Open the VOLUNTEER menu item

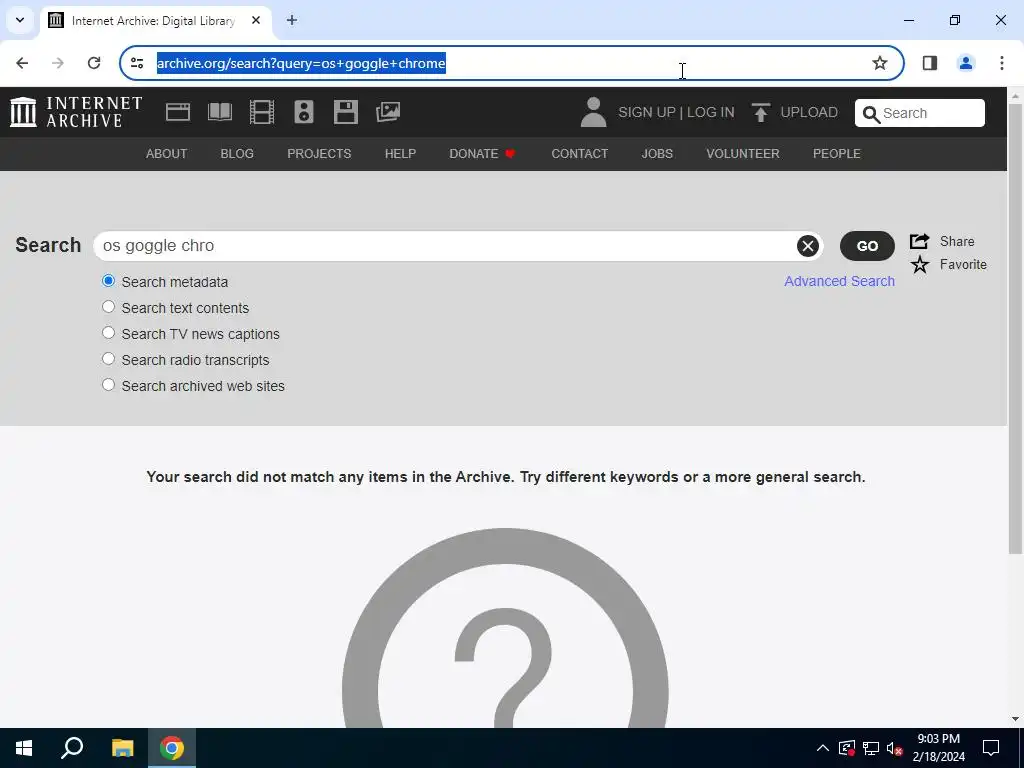[x=743, y=153]
